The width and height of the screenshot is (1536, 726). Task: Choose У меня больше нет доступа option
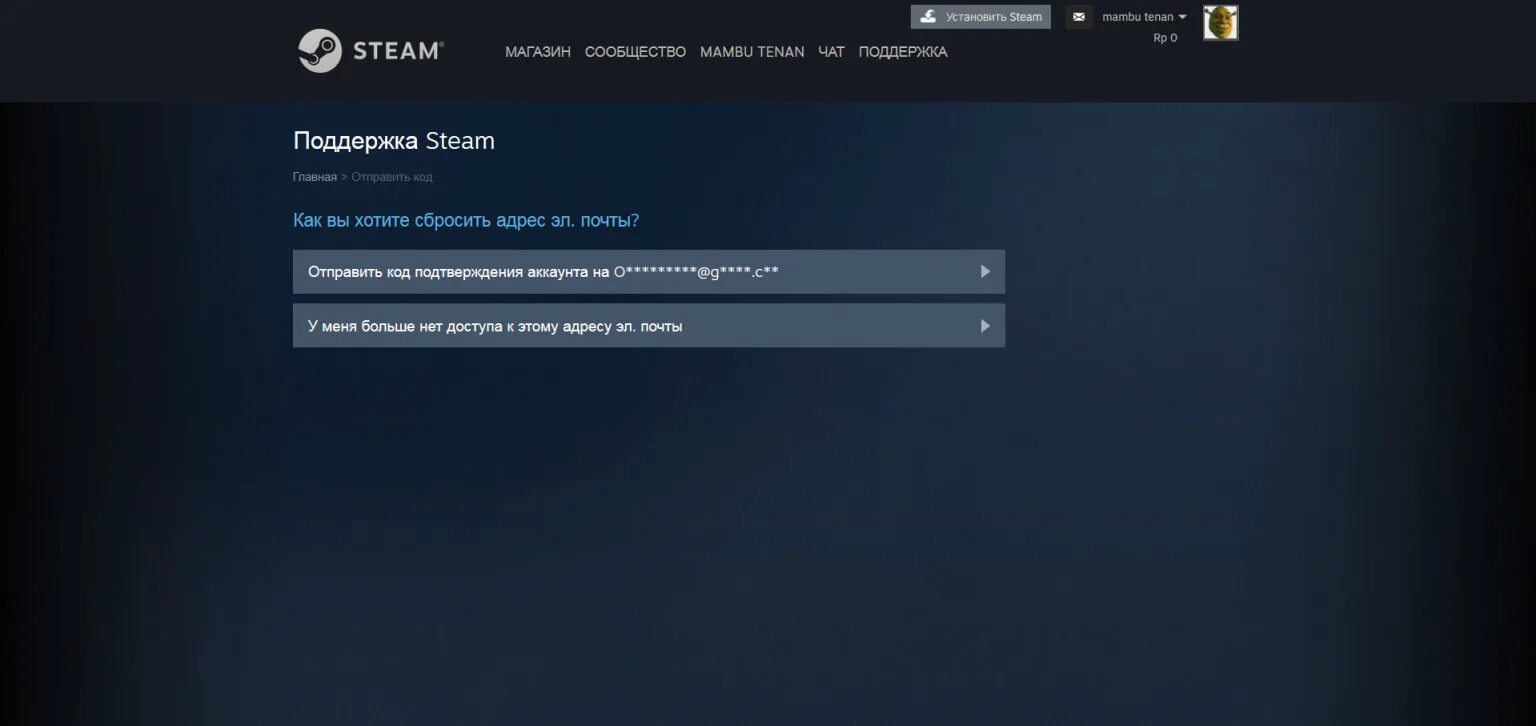tap(649, 326)
